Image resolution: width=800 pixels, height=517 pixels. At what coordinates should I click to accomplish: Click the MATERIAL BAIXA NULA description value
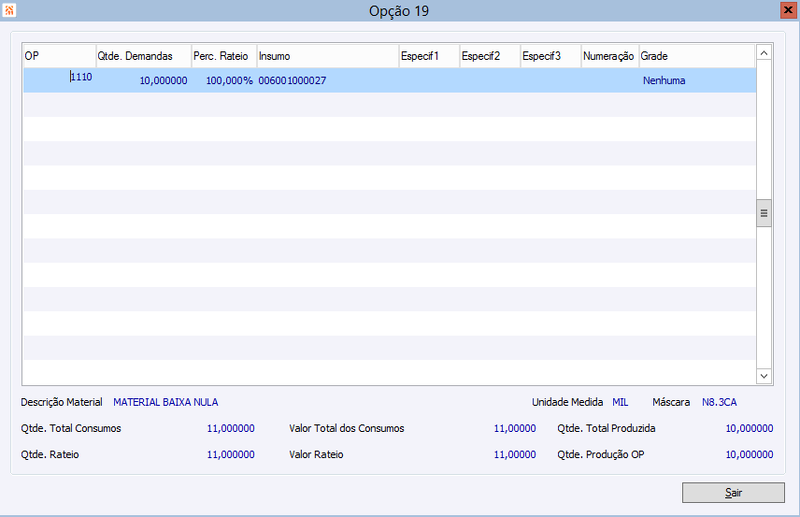click(x=166, y=402)
